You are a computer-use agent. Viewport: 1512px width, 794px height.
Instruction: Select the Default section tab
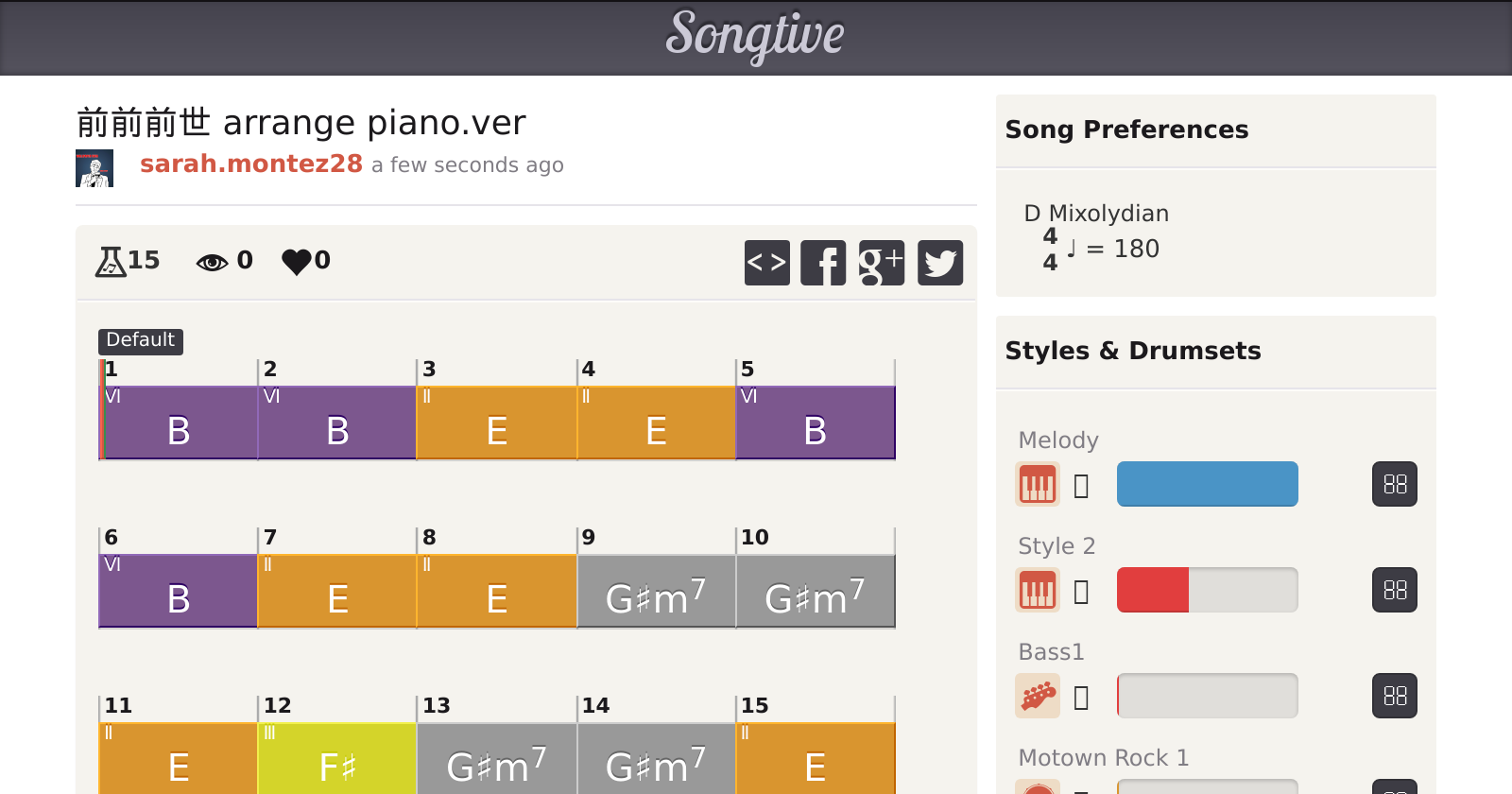141,340
